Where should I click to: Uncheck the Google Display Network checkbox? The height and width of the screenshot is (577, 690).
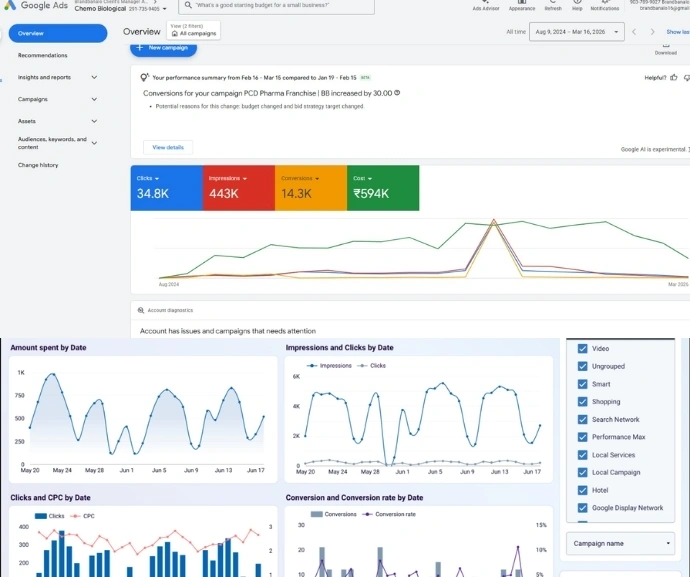[x=583, y=508]
